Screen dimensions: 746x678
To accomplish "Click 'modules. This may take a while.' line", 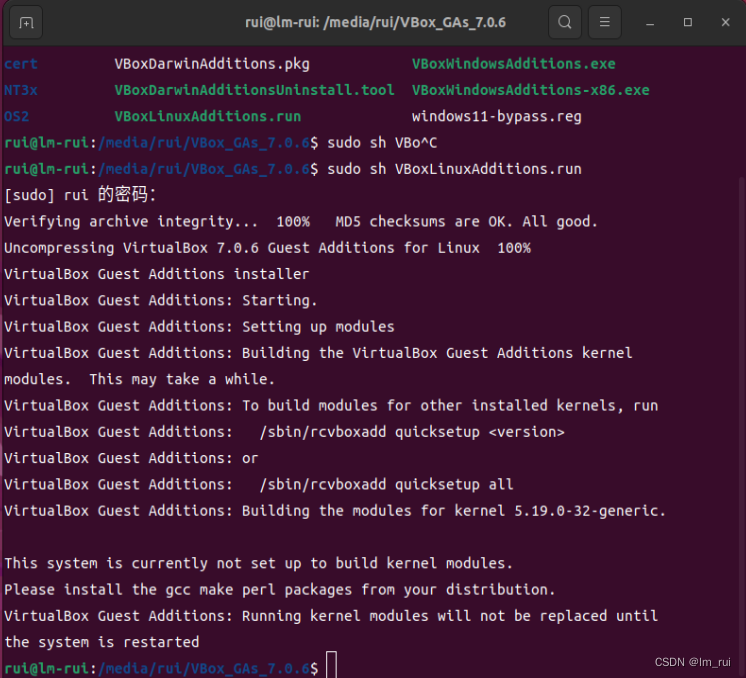I will tap(139, 379).
